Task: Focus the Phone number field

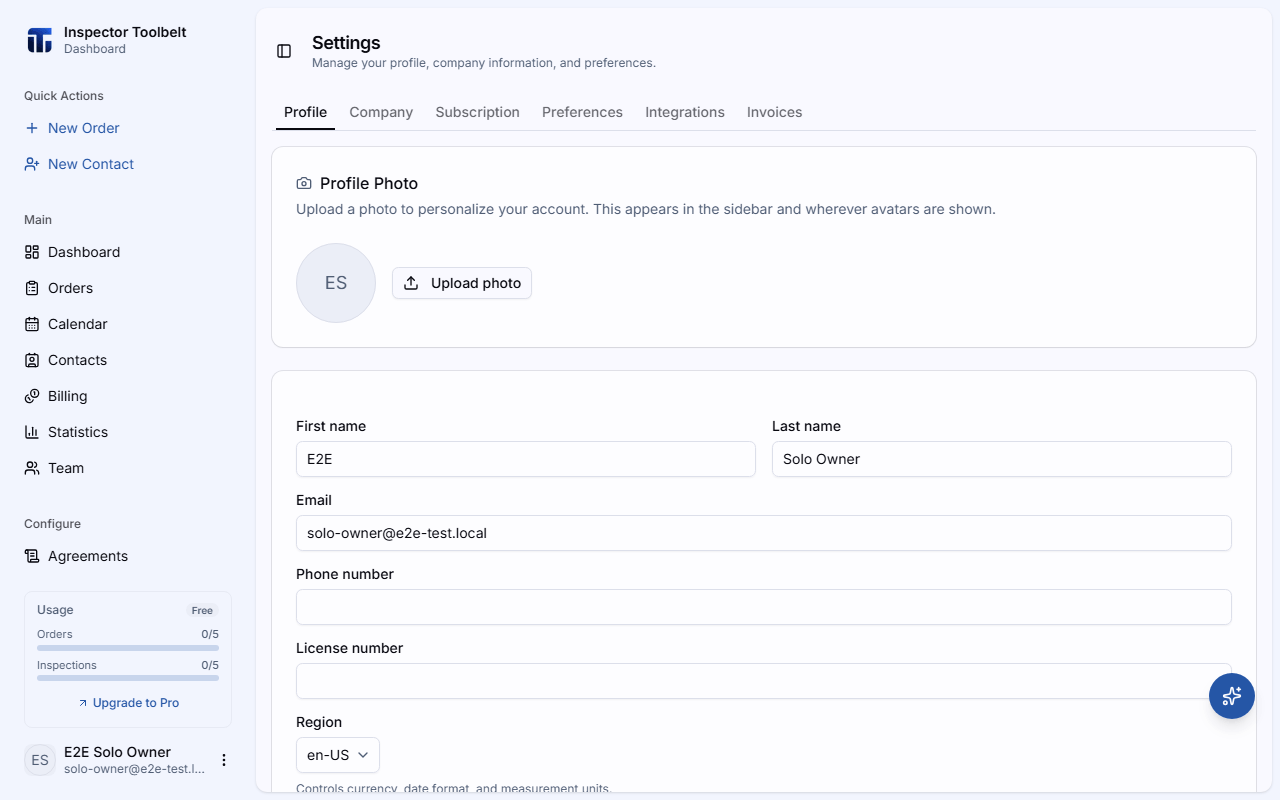Action: 764,607
